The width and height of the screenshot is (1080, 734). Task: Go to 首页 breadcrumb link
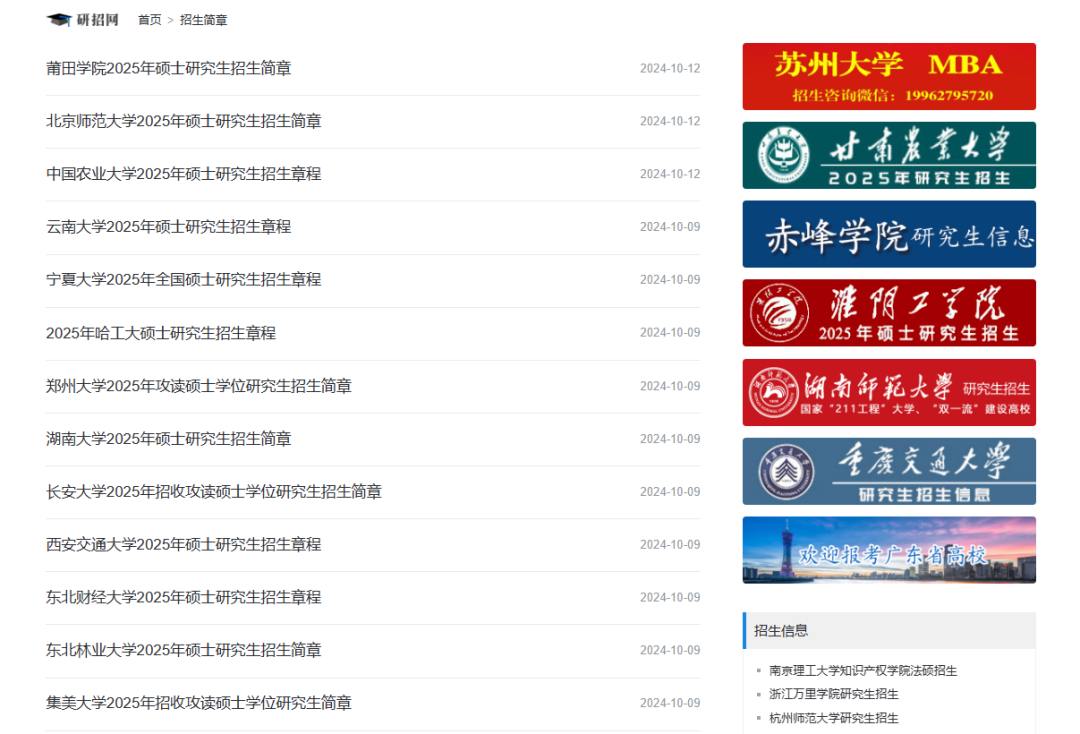coord(149,20)
